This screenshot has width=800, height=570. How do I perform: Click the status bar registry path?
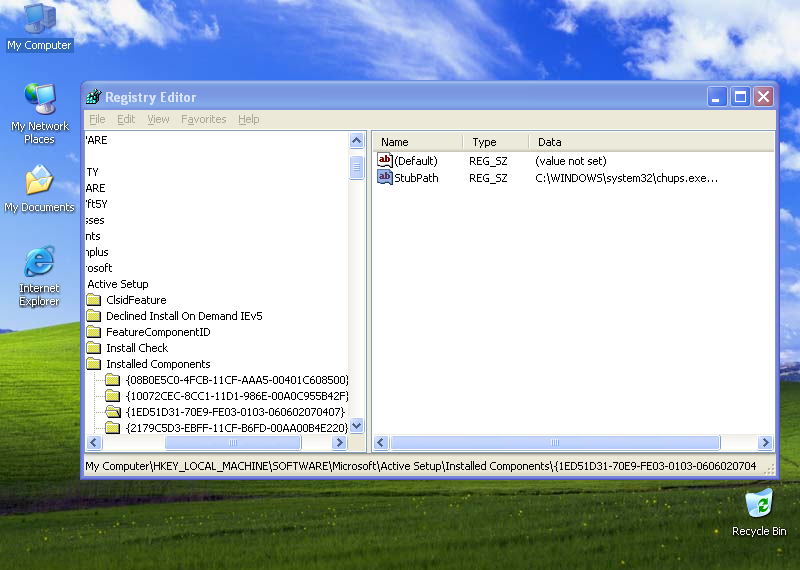pos(420,465)
